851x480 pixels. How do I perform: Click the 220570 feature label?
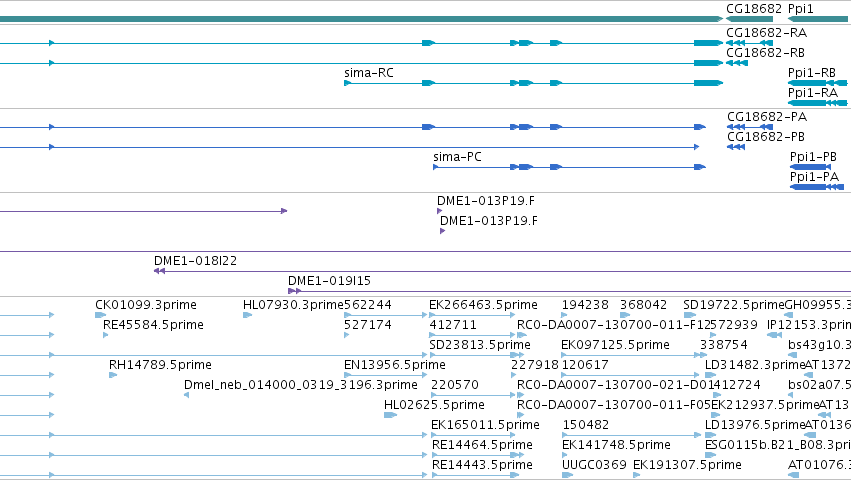[x=455, y=386]
